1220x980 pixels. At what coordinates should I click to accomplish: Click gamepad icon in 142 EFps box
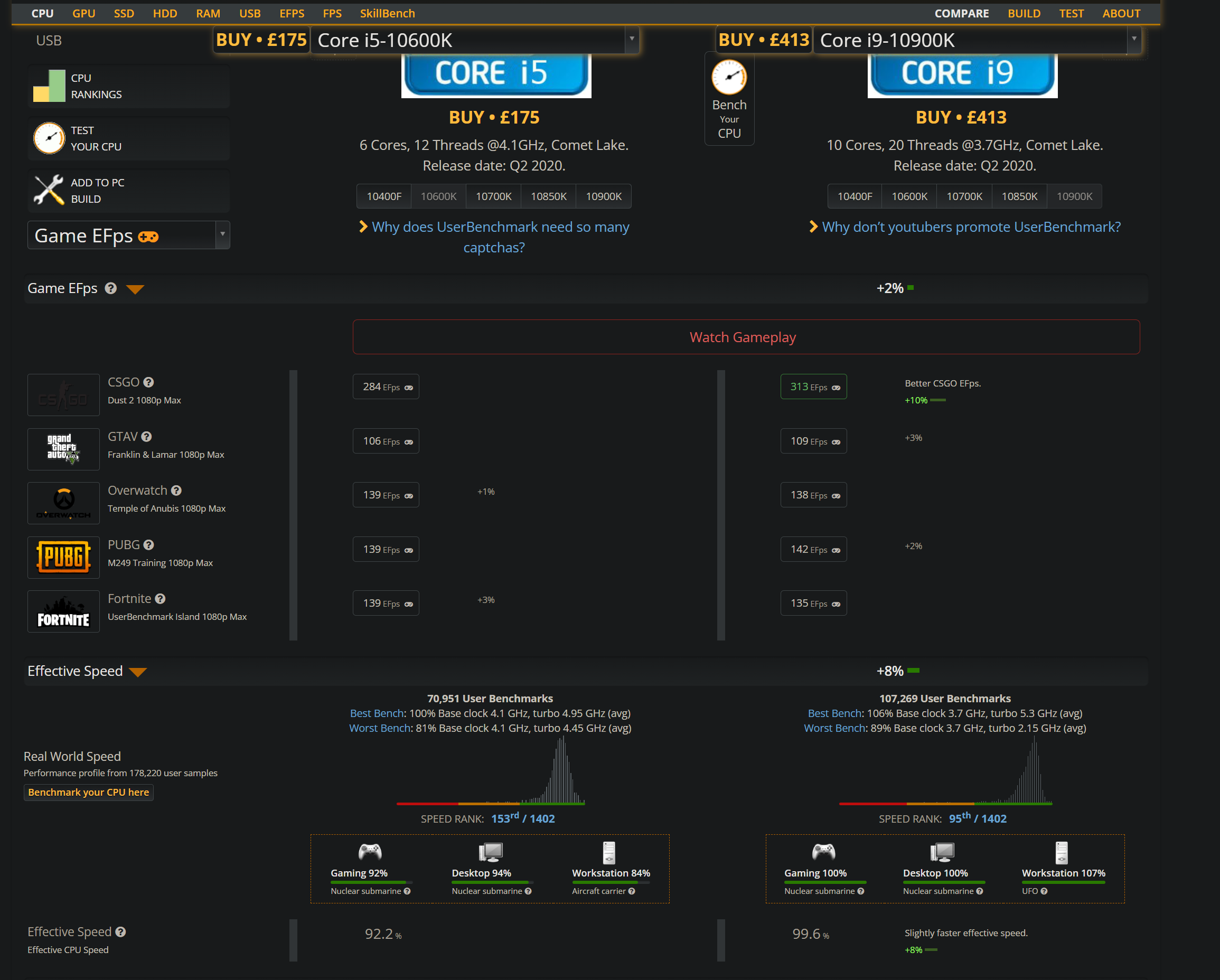836,551
